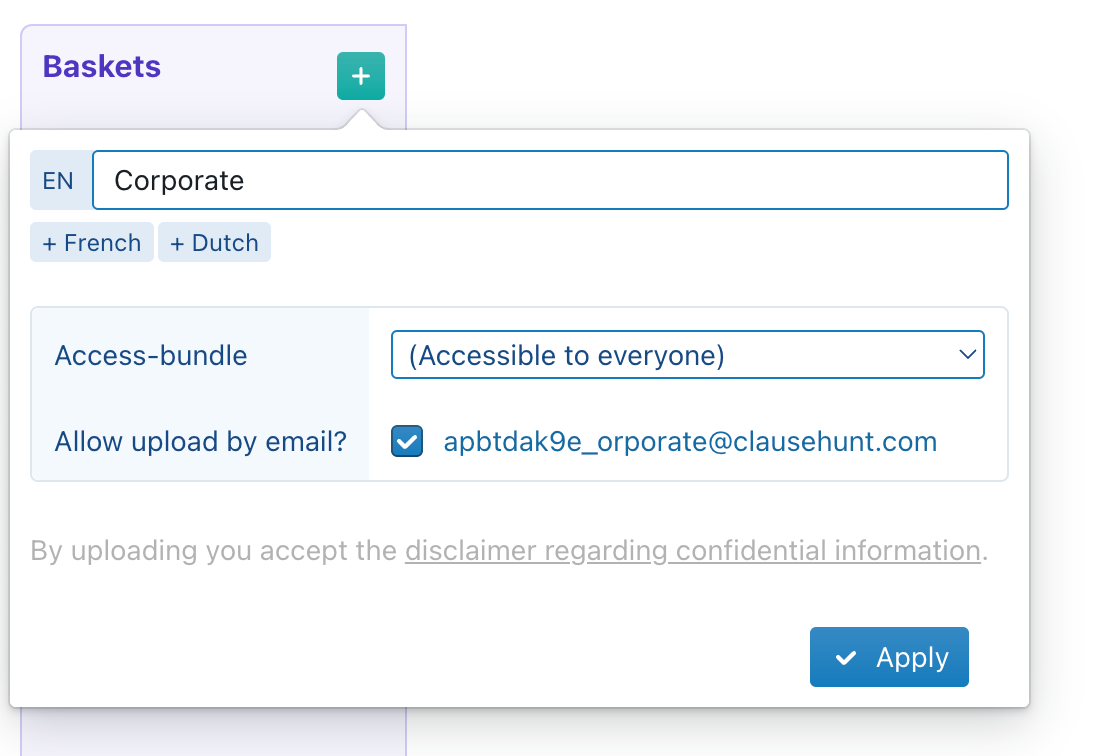Open the clausehunt.com upload email address
Viewport: 1096px width, 756px height.
(x=690, y=441)
